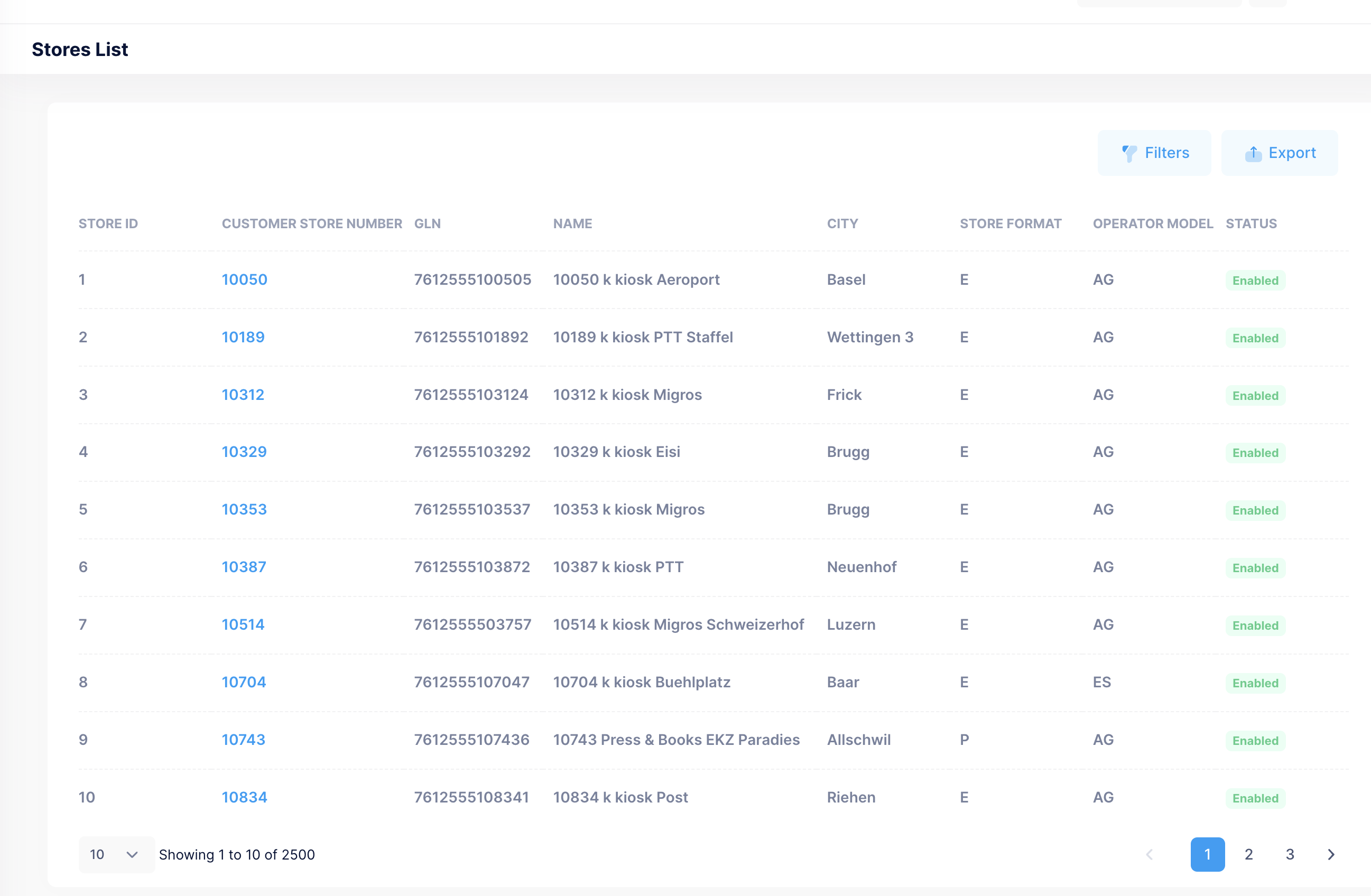Click city 'Basel' cell

pyautogui.click(x=846, y=280)
